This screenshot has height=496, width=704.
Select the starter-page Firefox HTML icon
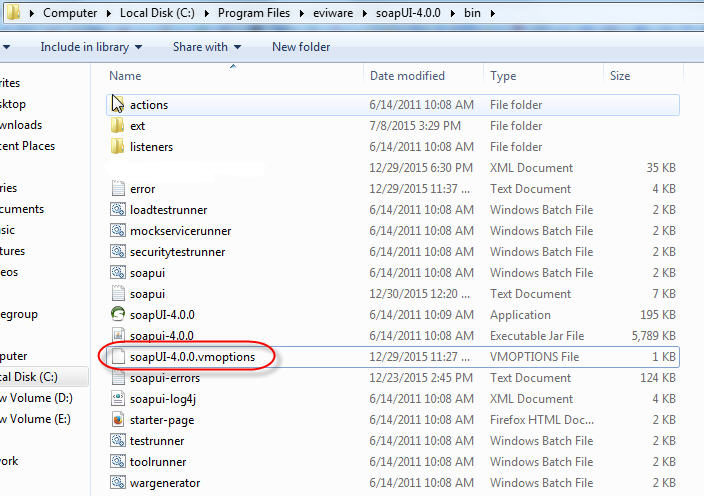tap(118, 420)
